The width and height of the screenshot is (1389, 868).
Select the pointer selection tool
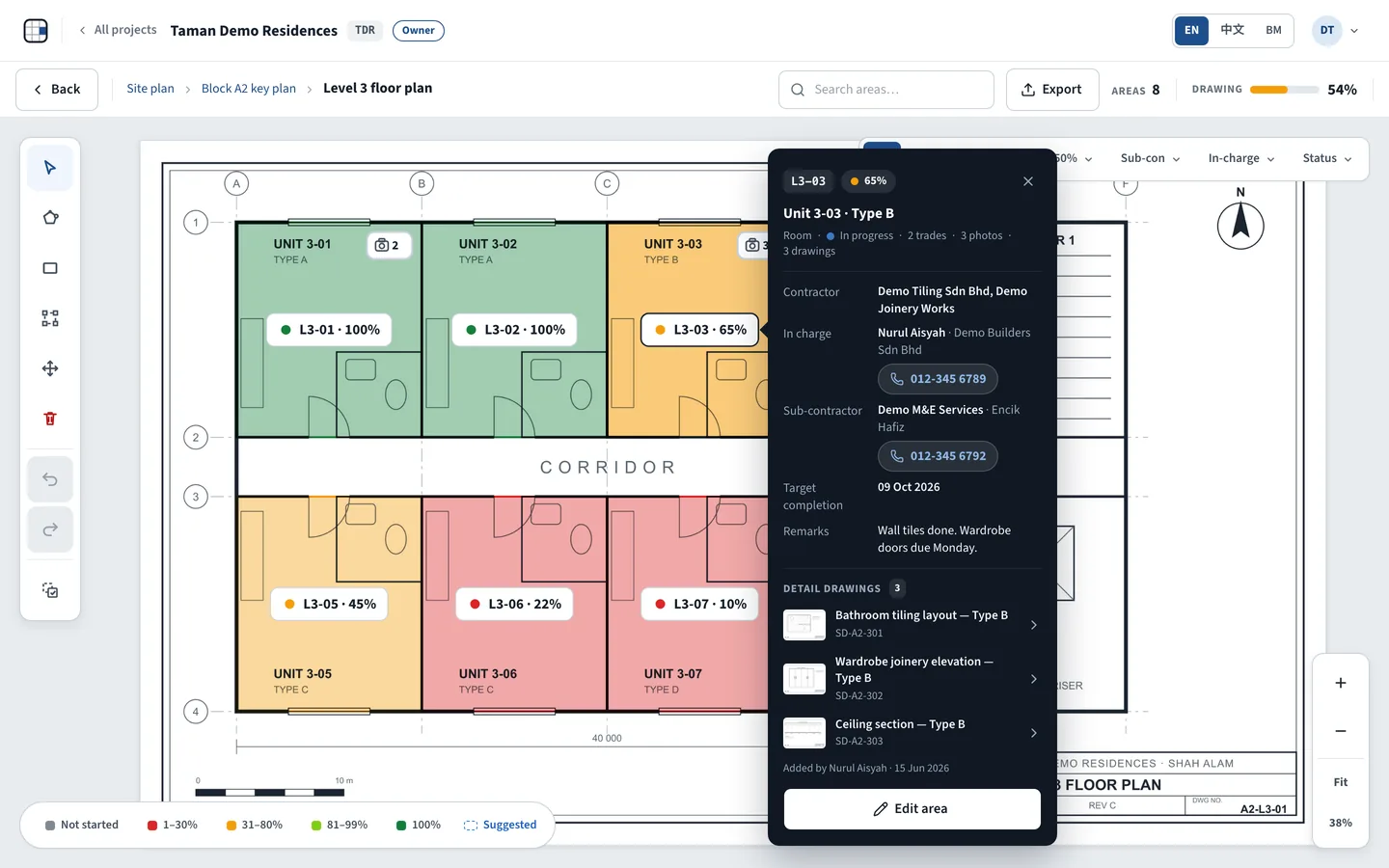[50, 168]
